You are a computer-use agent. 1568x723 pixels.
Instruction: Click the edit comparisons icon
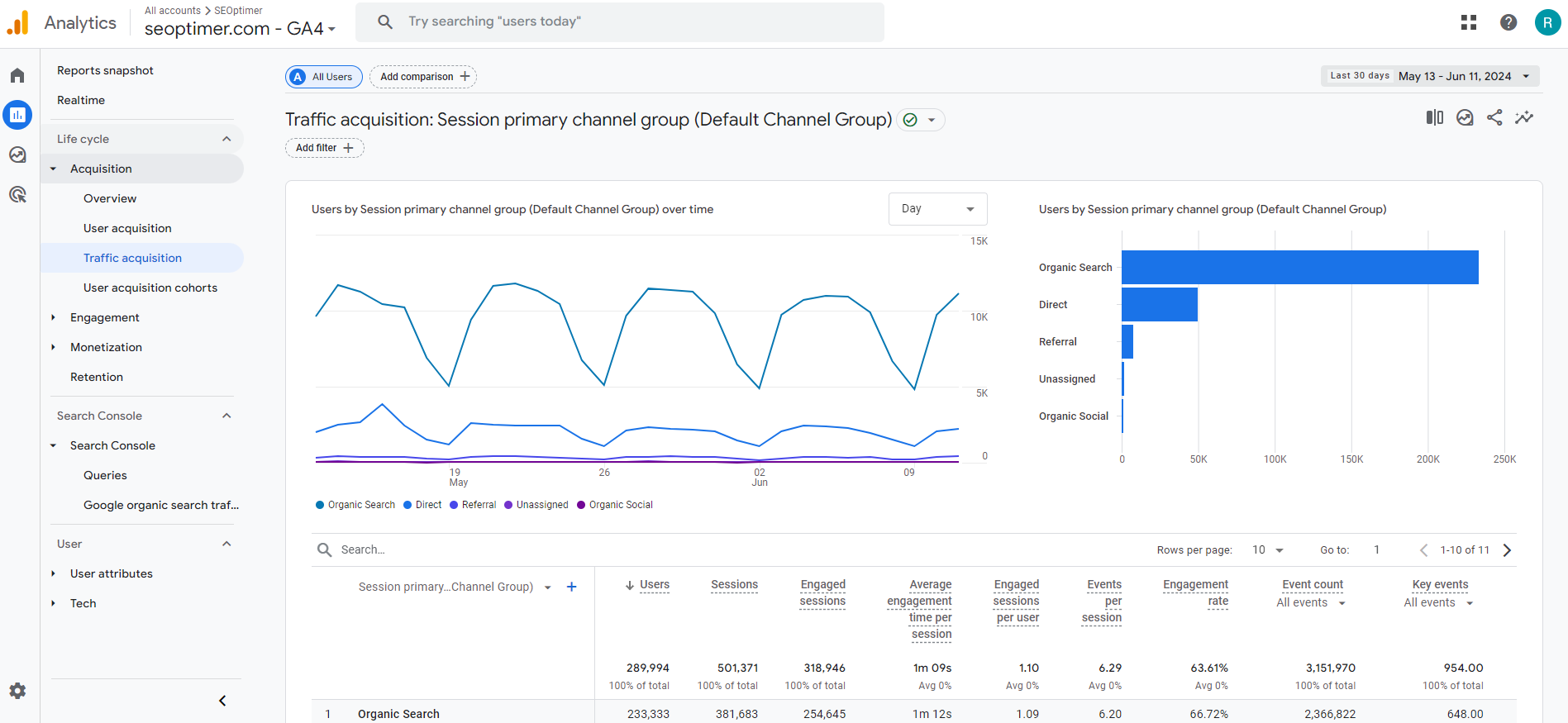pos(1434,118)
